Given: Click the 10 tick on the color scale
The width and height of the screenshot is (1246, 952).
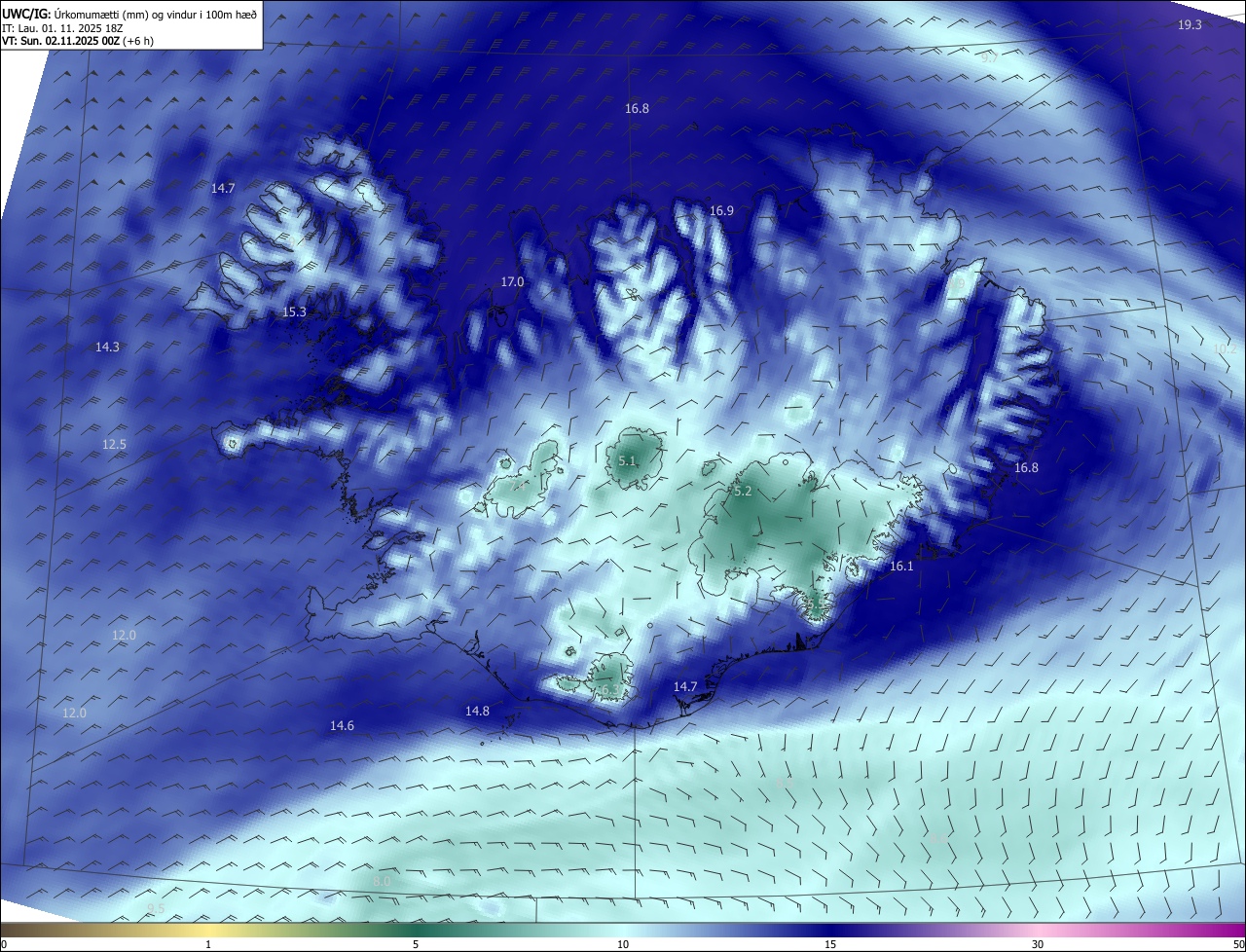Looking at the screenshot, I should (x=623, y=944).
